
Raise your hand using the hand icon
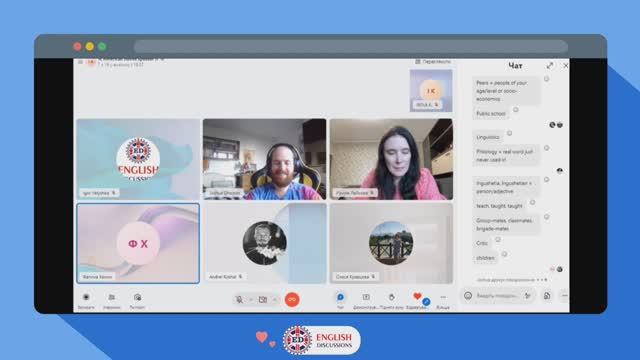[391, 297]
